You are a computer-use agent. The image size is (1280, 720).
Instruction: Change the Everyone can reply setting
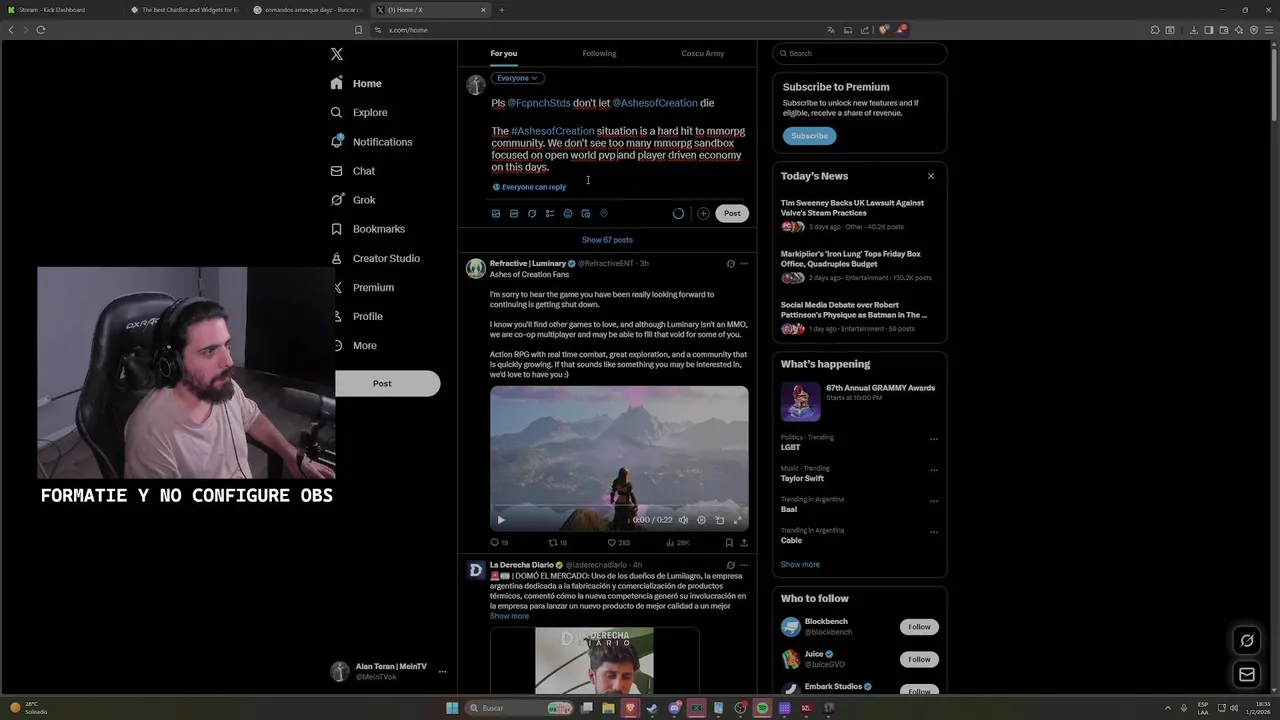click(529, 187)
